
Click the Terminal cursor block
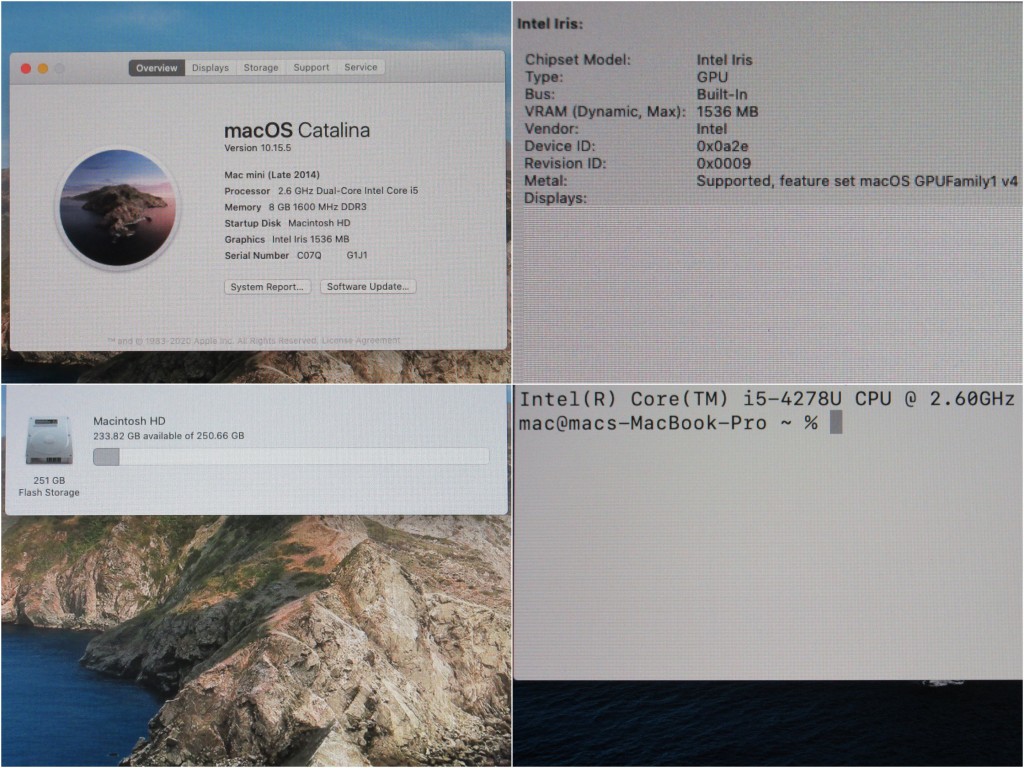tap(835, 423)
